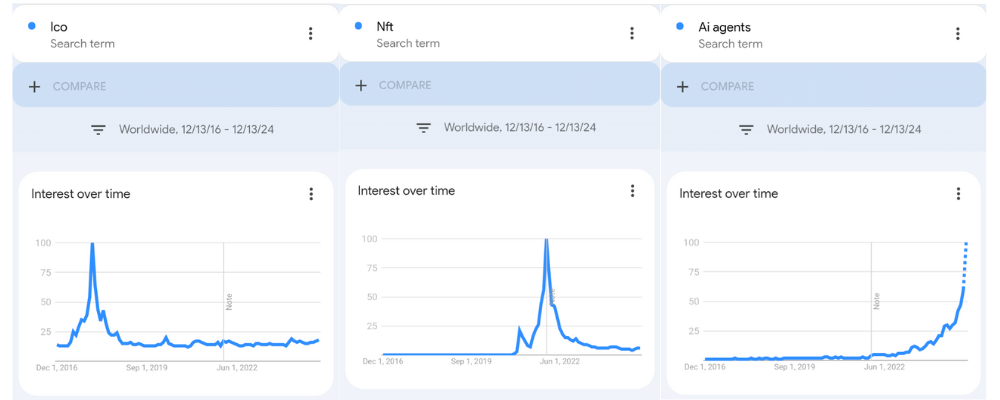Click the peak of the Ico trend line
Screen dimensions: 1000x400
(x=92, y=244)
